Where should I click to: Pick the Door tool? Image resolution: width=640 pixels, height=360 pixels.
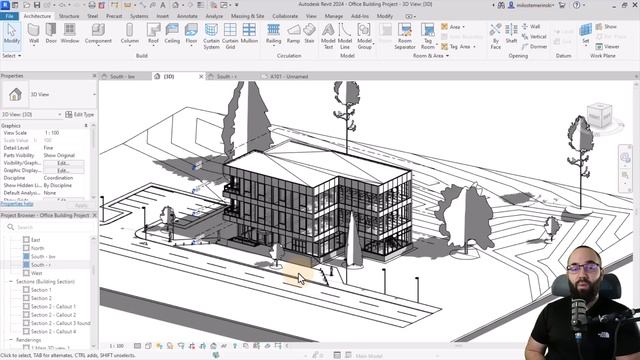pyautogui.click(x=51, y=33)
